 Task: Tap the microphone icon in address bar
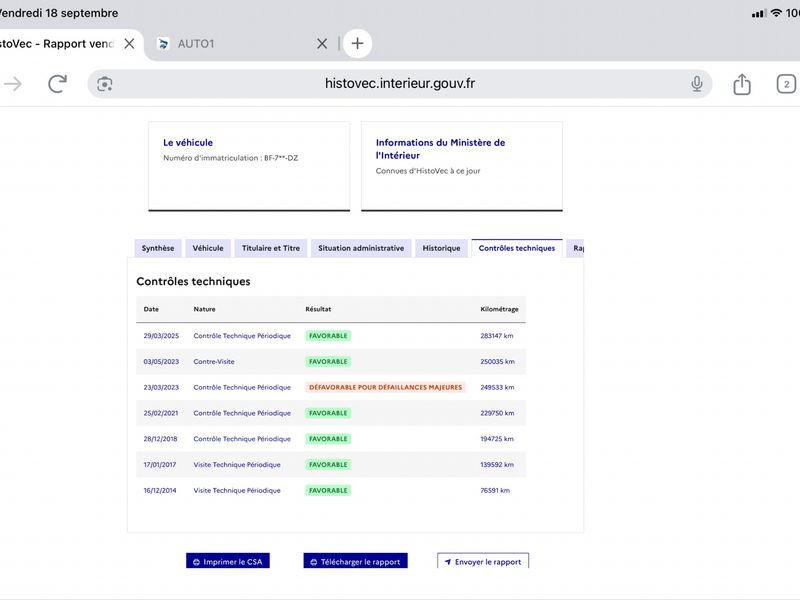pyautogui.click(x=696, y=84)
